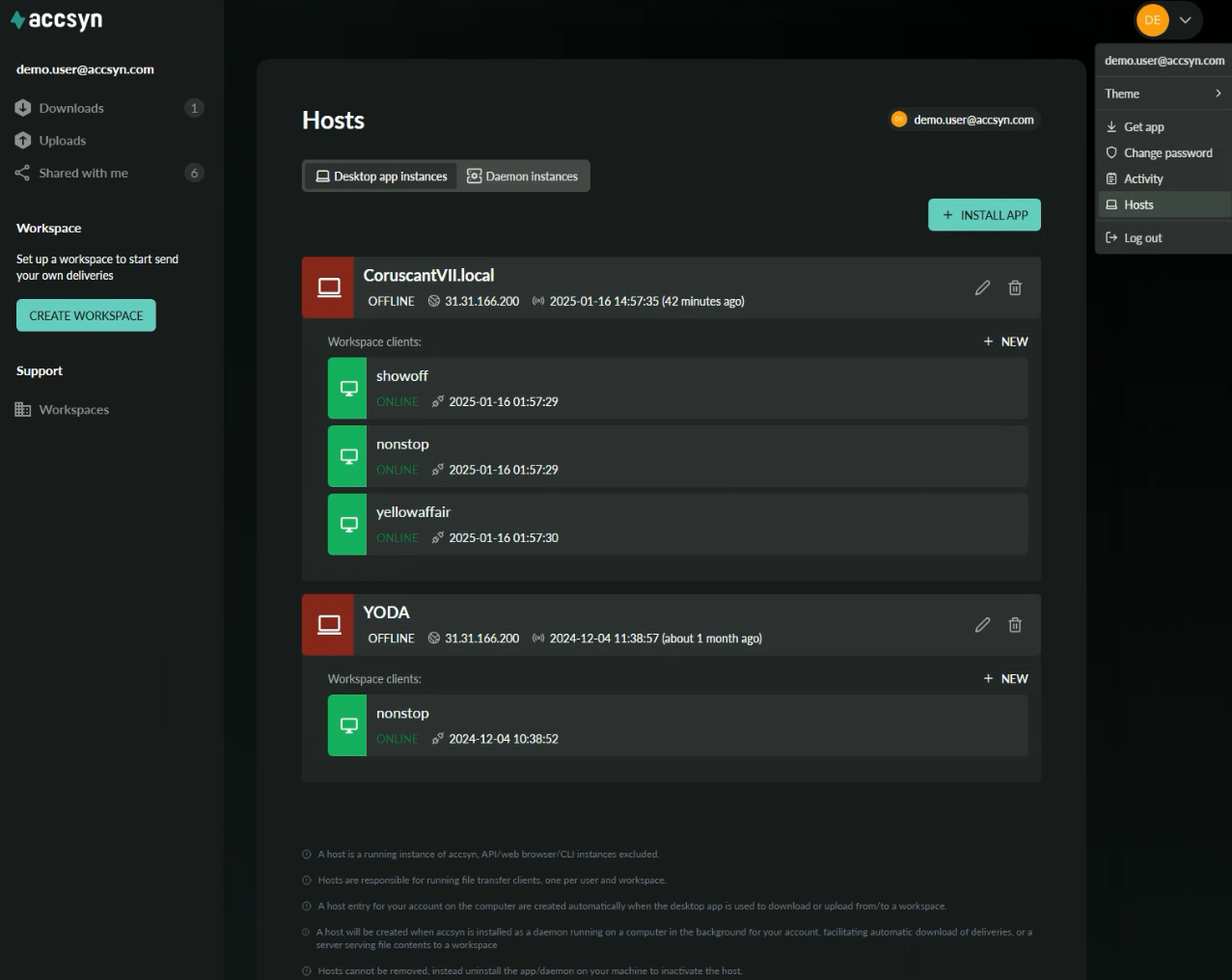Click the yellowaffair timestamp 2025-01-16 01:57:30

pyautogui.click(x=504, y=538)
